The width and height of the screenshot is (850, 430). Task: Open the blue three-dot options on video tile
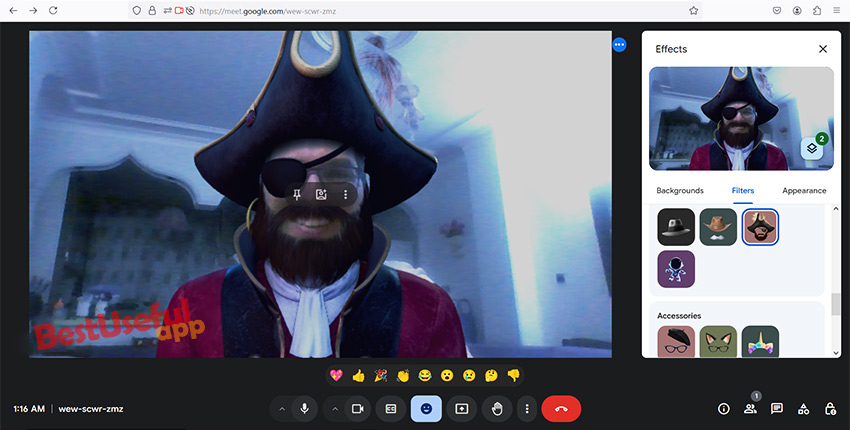pos(620,44)
